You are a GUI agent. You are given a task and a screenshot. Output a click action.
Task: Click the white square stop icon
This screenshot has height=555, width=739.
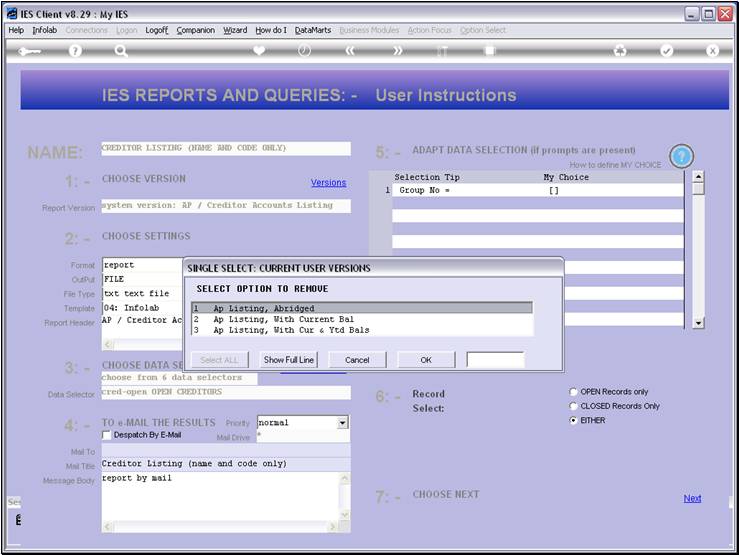pyautogui.click(x=490, y=50)
